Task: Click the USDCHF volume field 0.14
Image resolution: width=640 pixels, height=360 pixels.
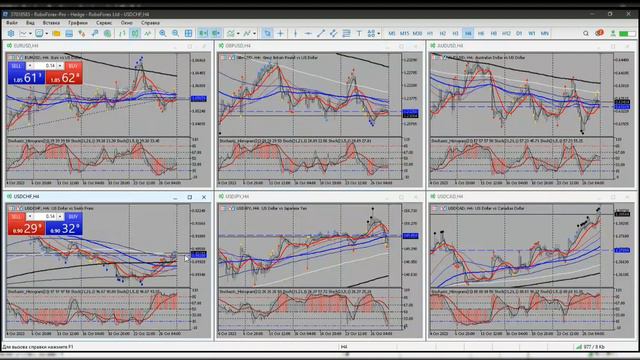Action: tap(45, 216)
